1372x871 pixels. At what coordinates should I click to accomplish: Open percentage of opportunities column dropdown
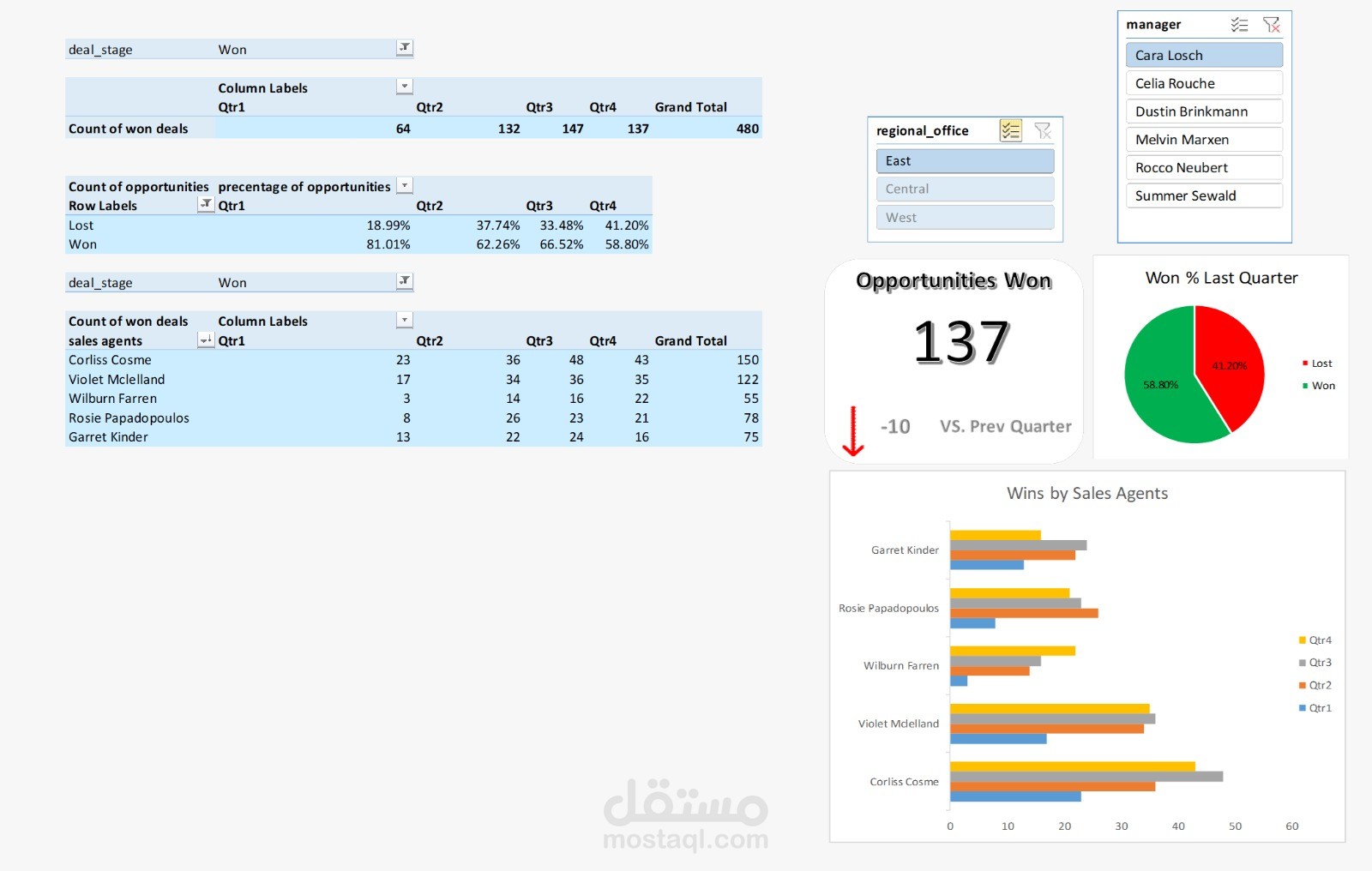click(x=405, y=185)
